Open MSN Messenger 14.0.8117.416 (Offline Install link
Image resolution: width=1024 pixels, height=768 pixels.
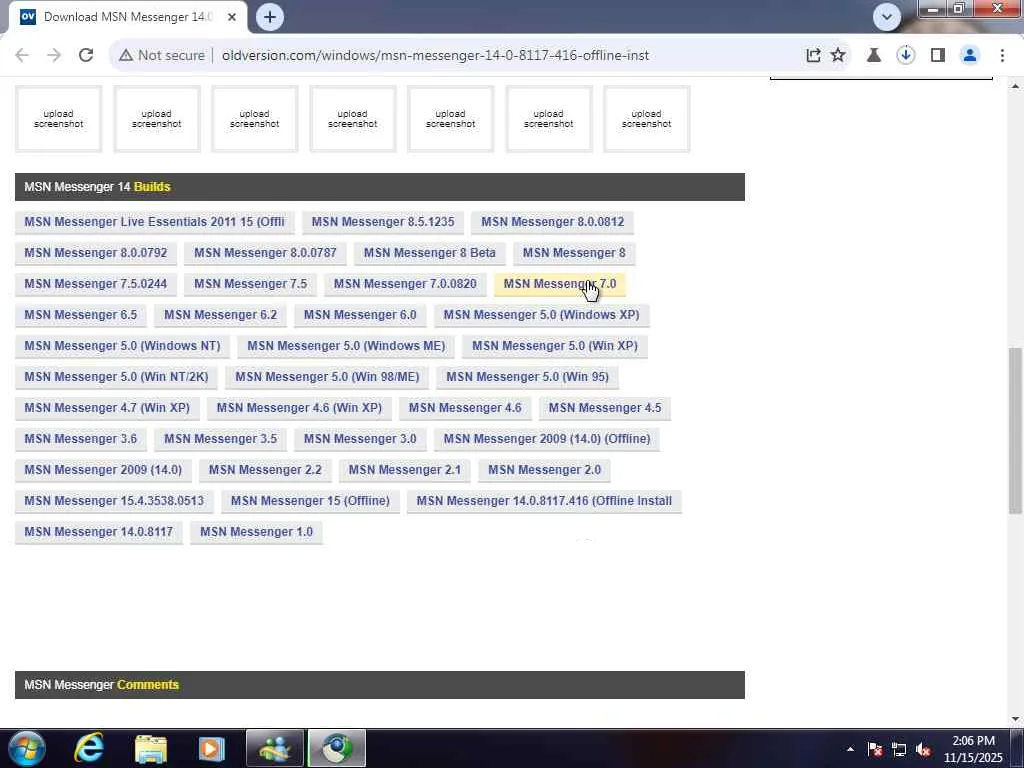[x=544, y=501]
